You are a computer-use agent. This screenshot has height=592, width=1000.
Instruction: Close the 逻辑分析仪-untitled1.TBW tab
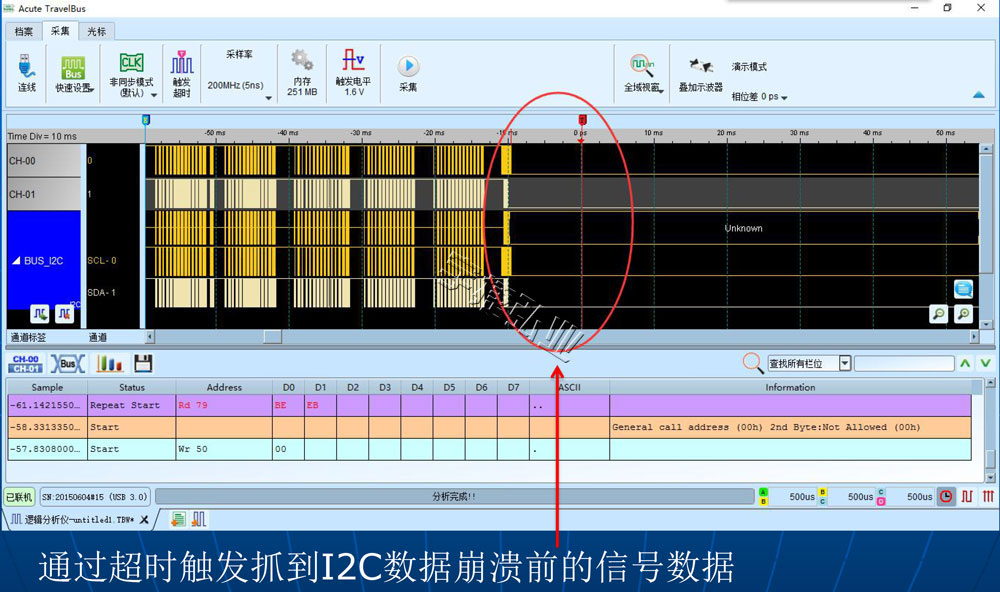pyautogui.click(x=144, y=519)
